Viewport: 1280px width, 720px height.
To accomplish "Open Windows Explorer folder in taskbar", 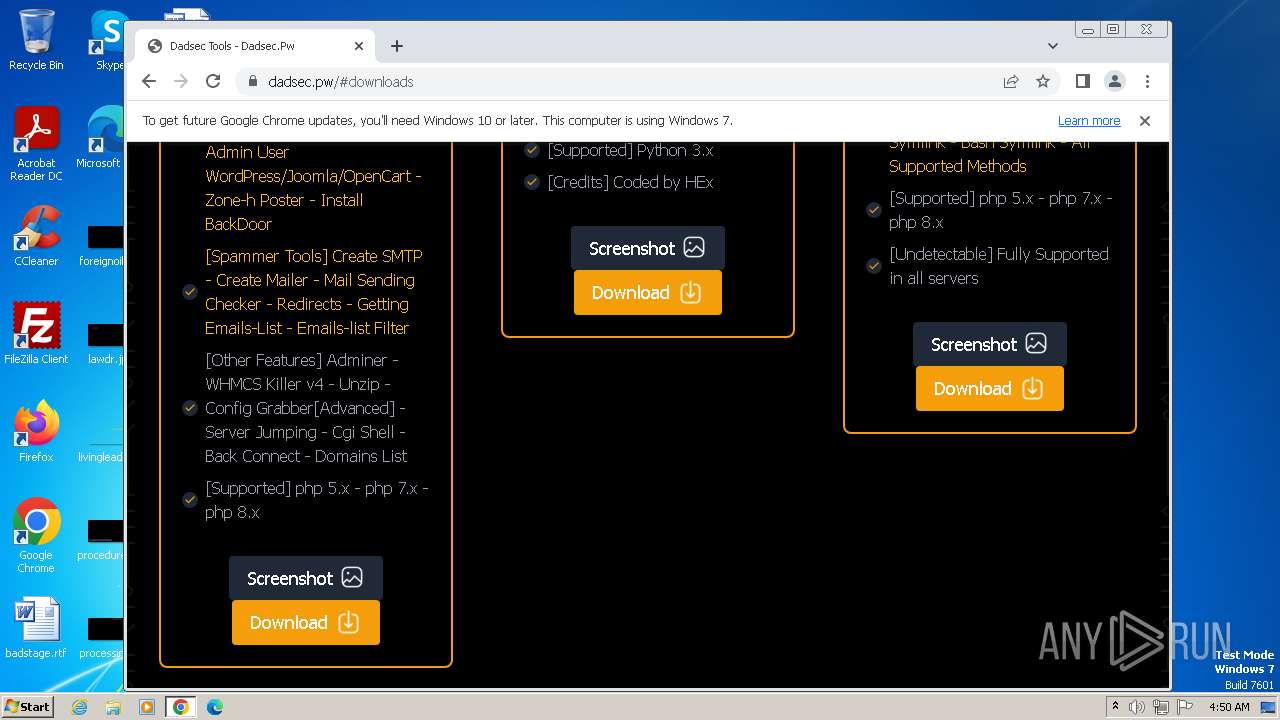I will (x=113, y=707).
